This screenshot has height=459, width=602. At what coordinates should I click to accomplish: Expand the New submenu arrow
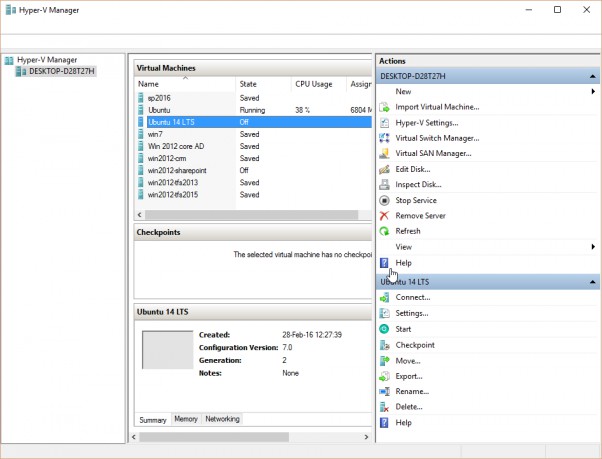[x=593, y=91]
